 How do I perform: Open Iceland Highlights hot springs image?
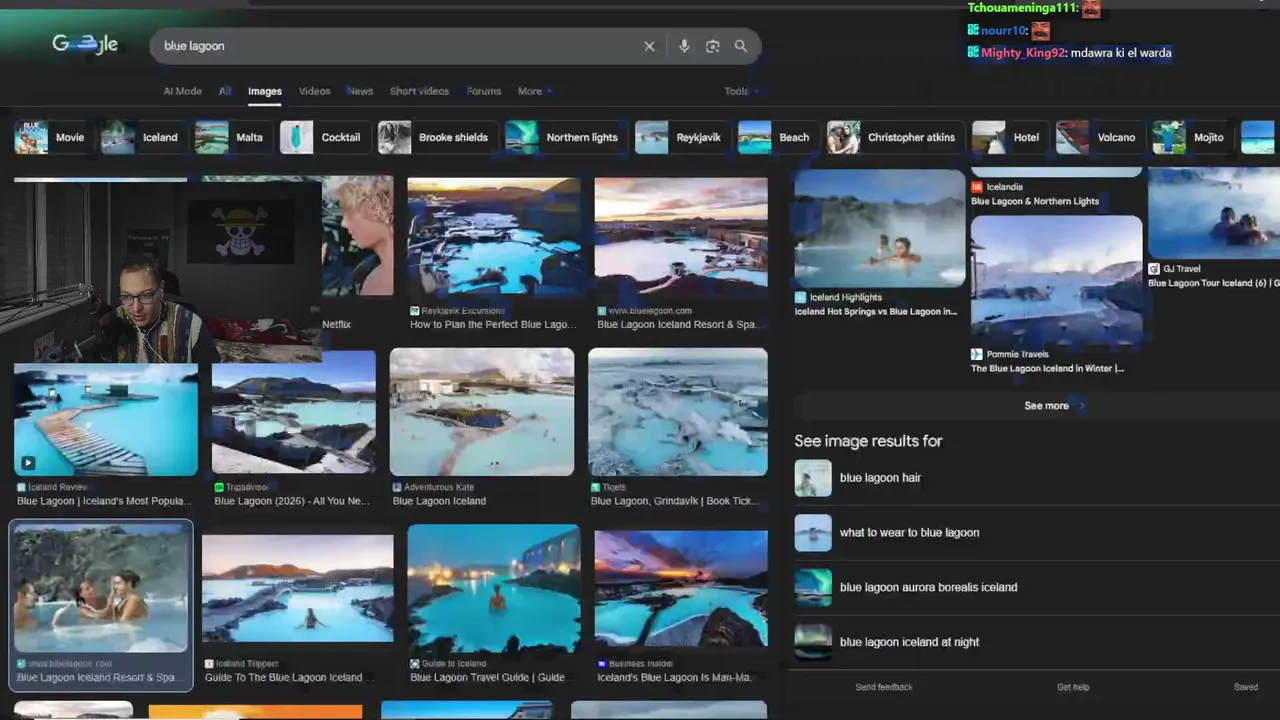tap(879, 229)
